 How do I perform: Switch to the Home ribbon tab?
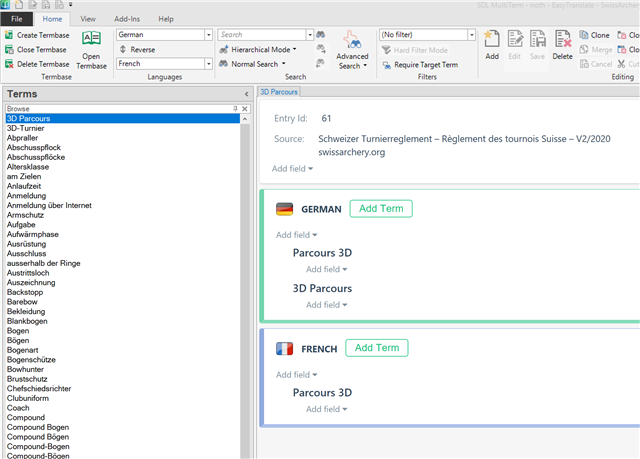click(x=52, y=19)
